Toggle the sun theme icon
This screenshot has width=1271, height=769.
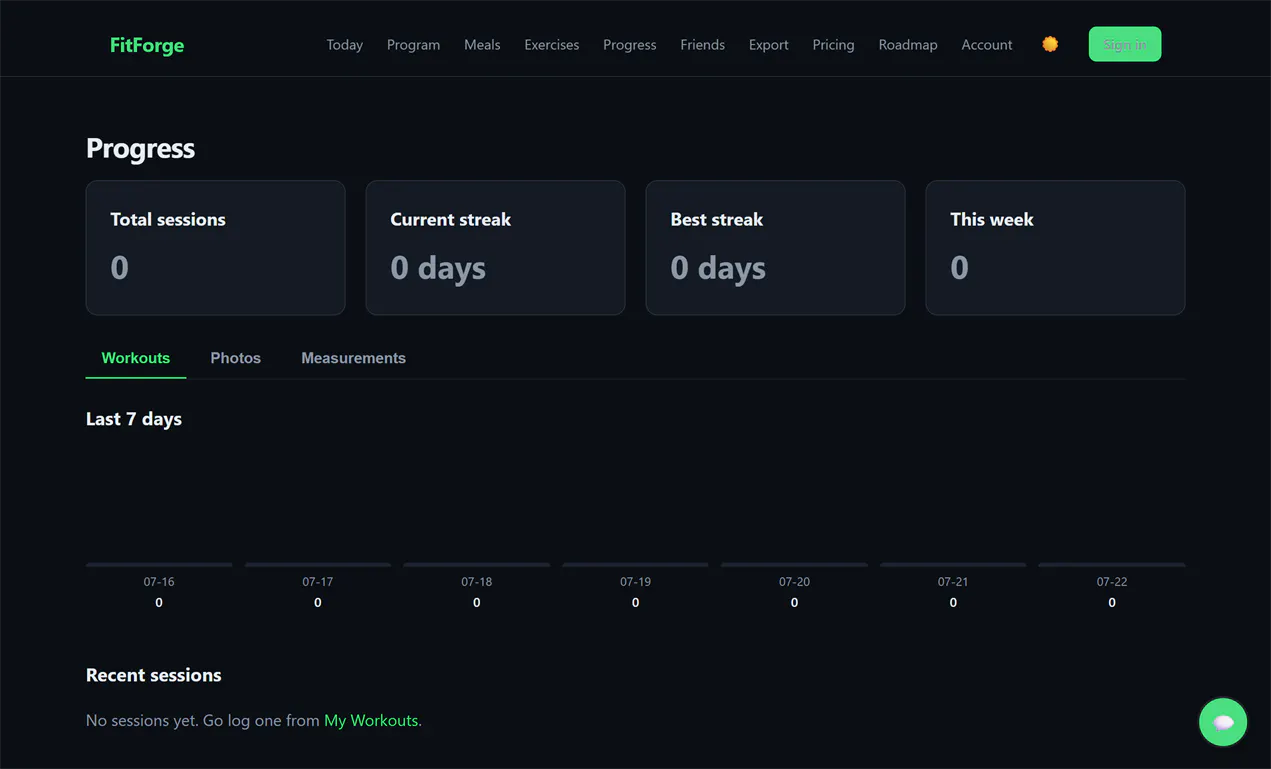pyautogui.click(x=1050, y=44)
